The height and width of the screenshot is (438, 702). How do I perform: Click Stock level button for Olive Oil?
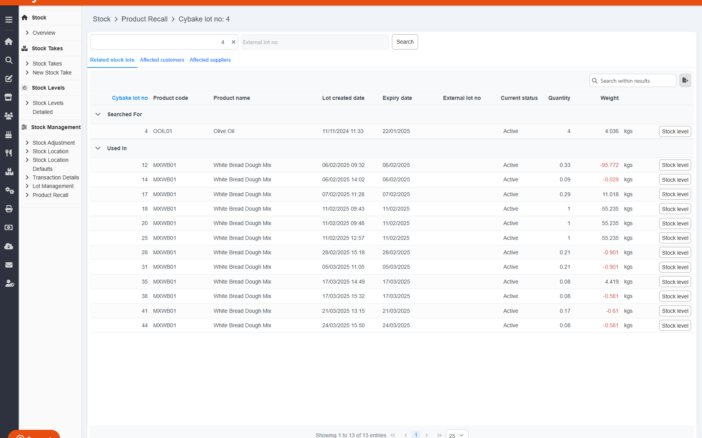(675, 131)
